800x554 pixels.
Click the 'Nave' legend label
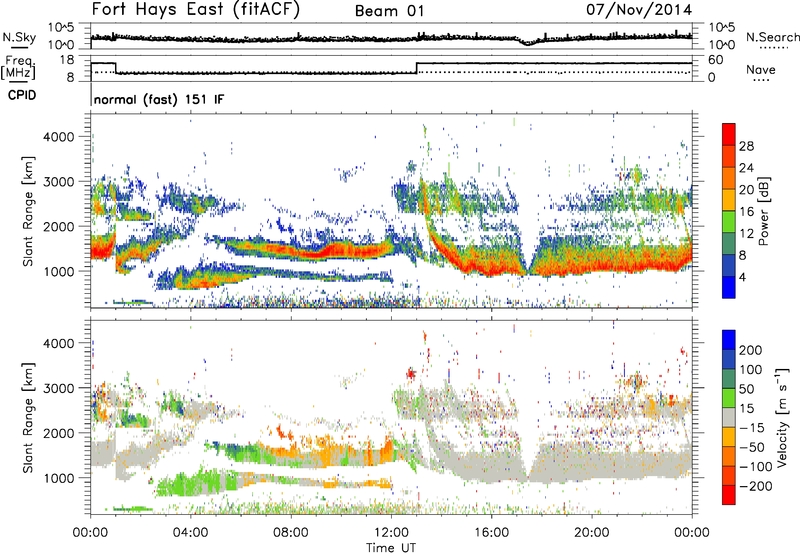761,70
